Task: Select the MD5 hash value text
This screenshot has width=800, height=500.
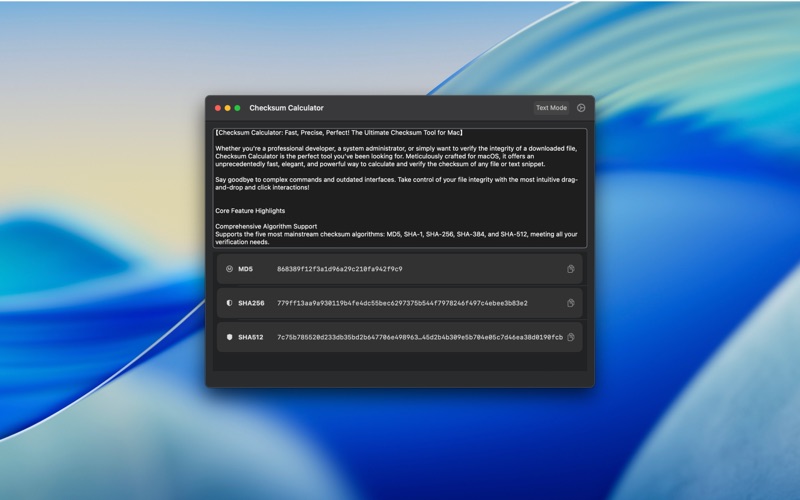Action: click(x=339, y=269)
